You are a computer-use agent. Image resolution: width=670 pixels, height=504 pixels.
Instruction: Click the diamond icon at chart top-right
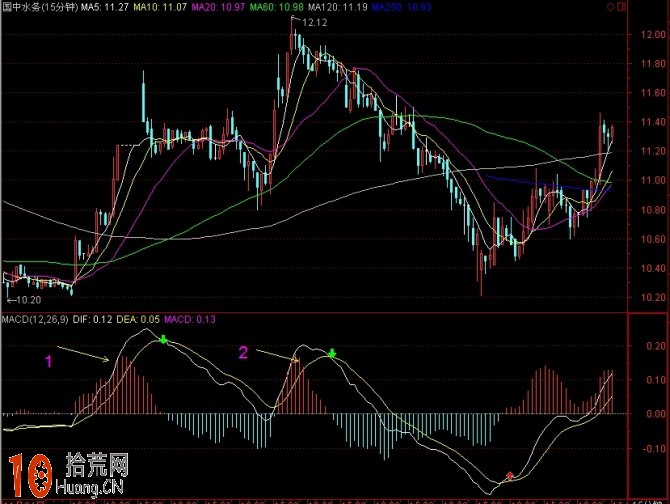pos(611,7)
